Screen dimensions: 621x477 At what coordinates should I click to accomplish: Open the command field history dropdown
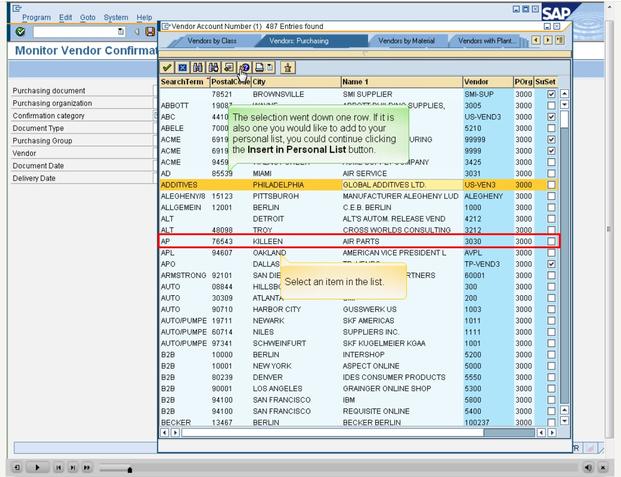pyautogui.click(x=121, y=32)
